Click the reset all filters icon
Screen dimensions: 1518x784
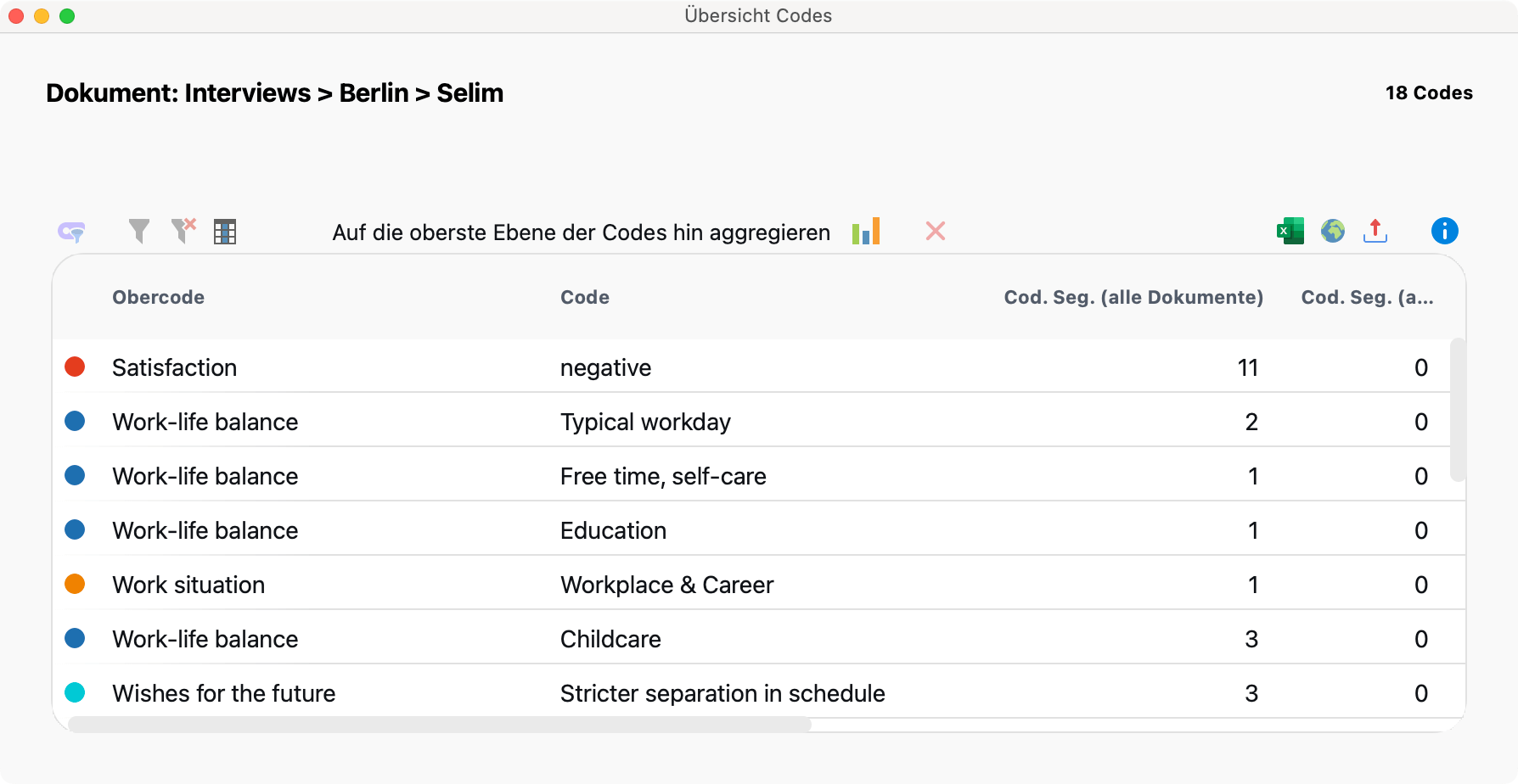click(183, 231)
